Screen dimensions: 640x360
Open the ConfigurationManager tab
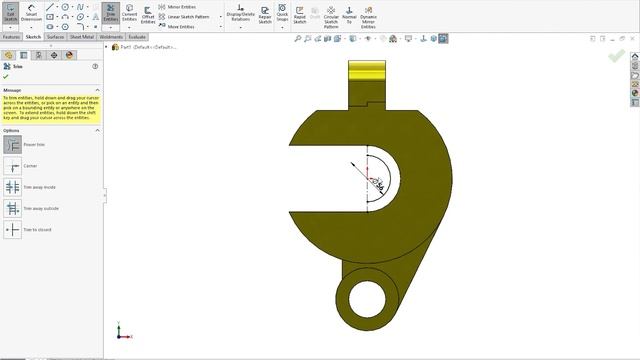point(39,55)
